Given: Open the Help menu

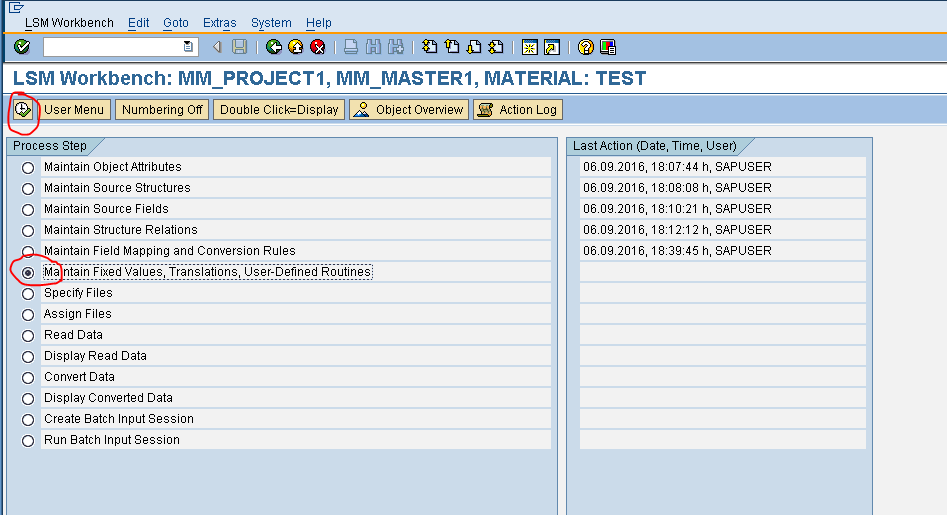Looking at the screenshot, I should pyautogui.click(x=318, y=23).
